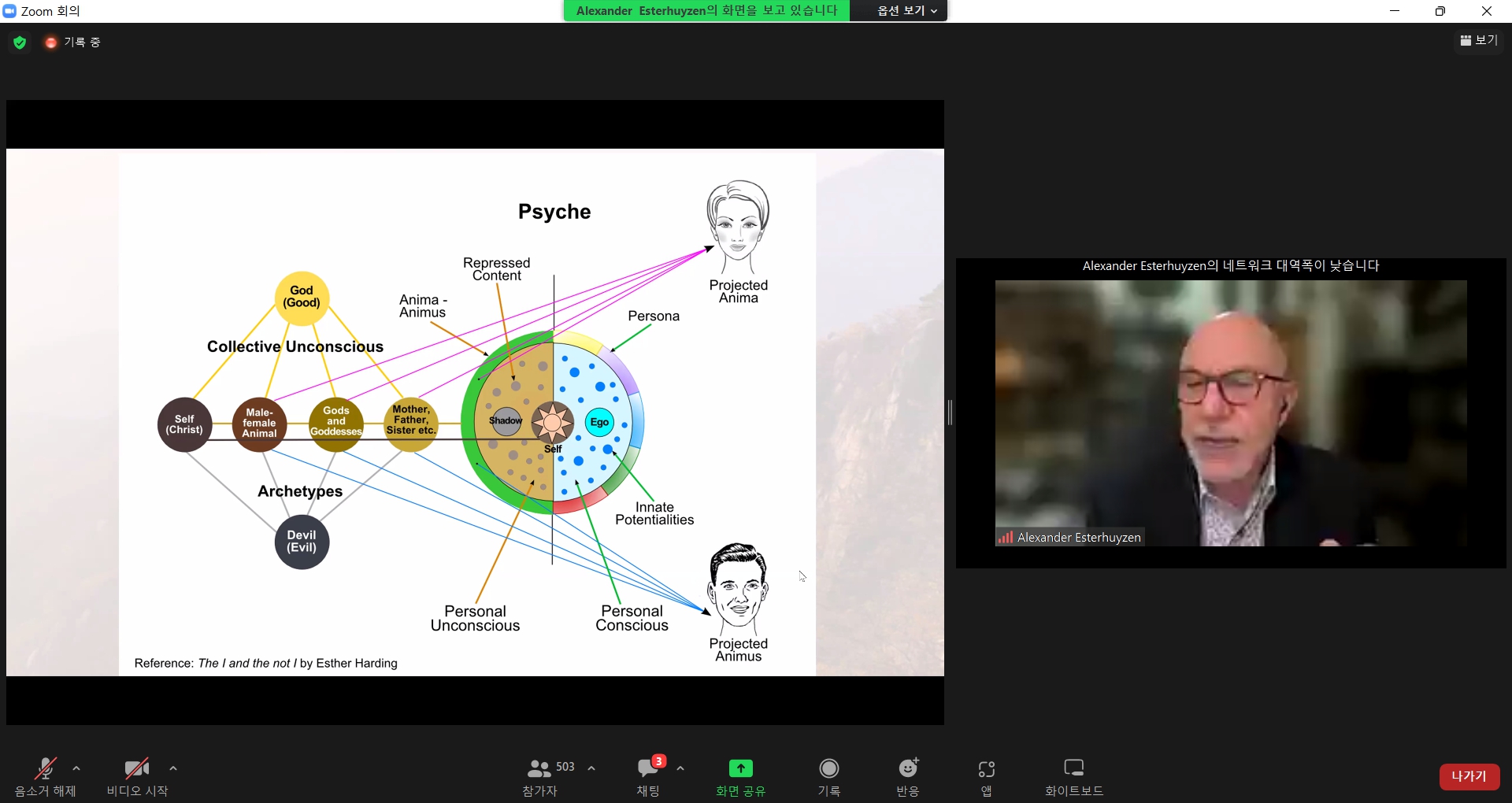Click cyan Ego circle in diagram
This screenshot has height=803, width=1512.
point(599,422)
